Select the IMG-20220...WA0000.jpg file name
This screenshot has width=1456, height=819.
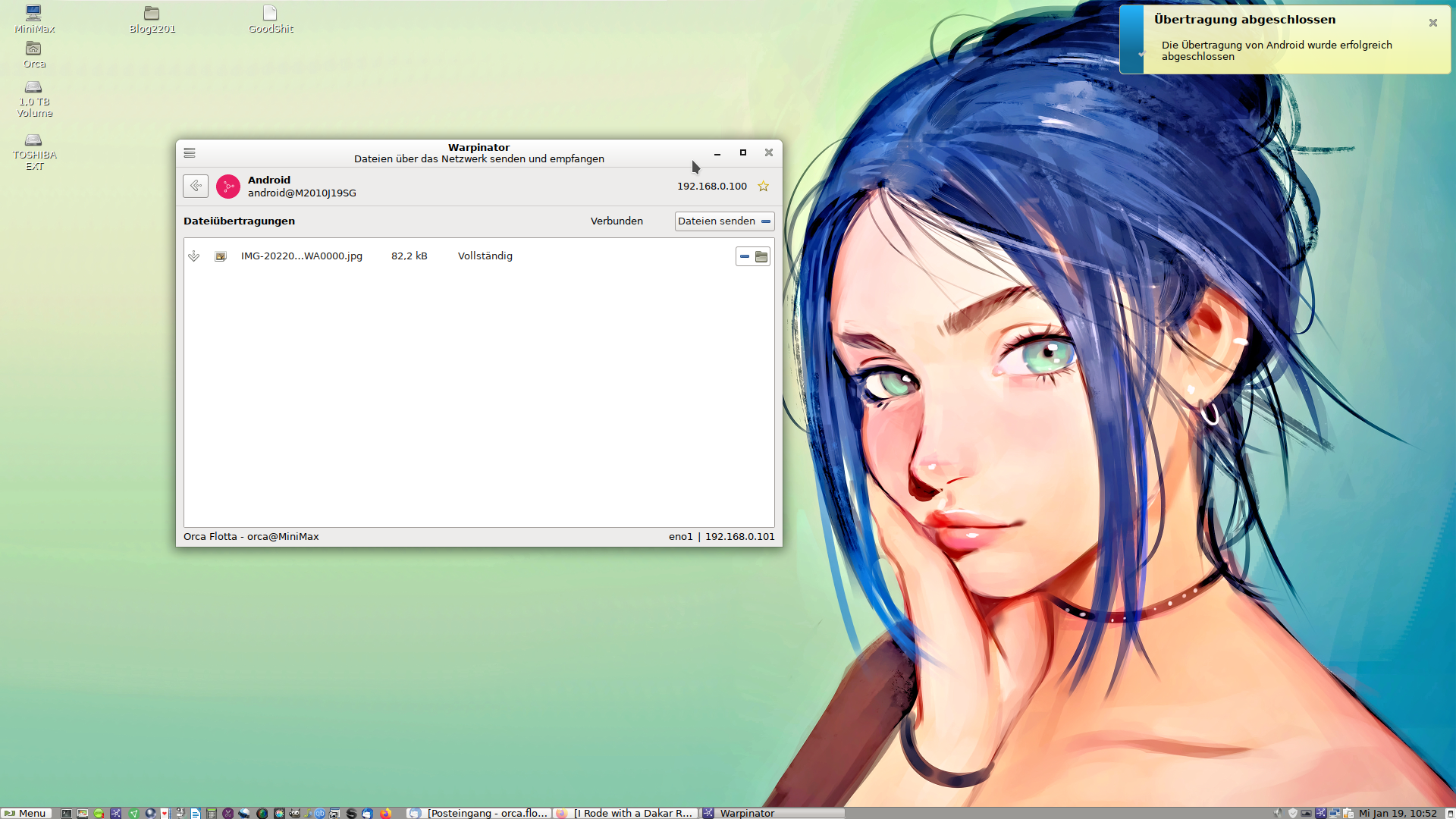click(302, 256)
